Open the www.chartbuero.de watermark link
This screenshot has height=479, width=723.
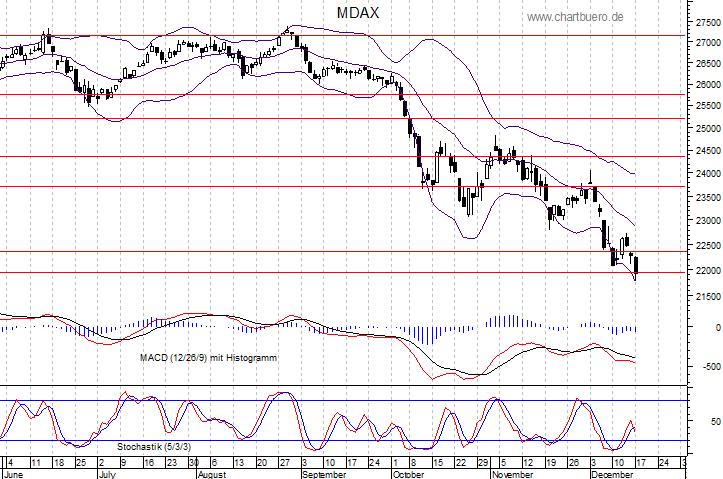pyautogui.click(x=575, y=17)
